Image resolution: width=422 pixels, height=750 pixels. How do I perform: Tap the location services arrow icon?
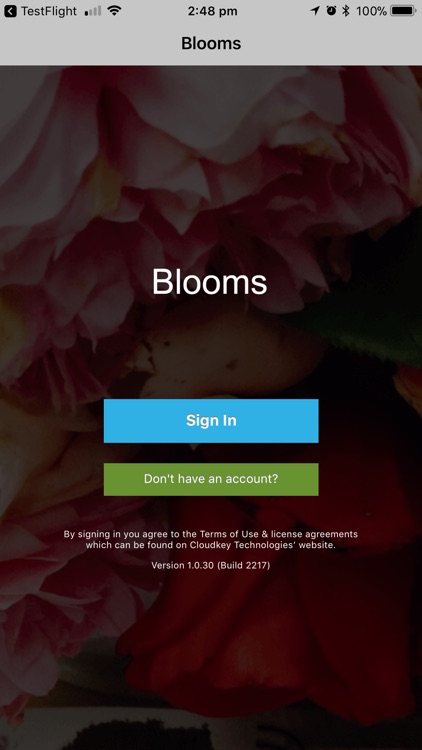[314, 11]
